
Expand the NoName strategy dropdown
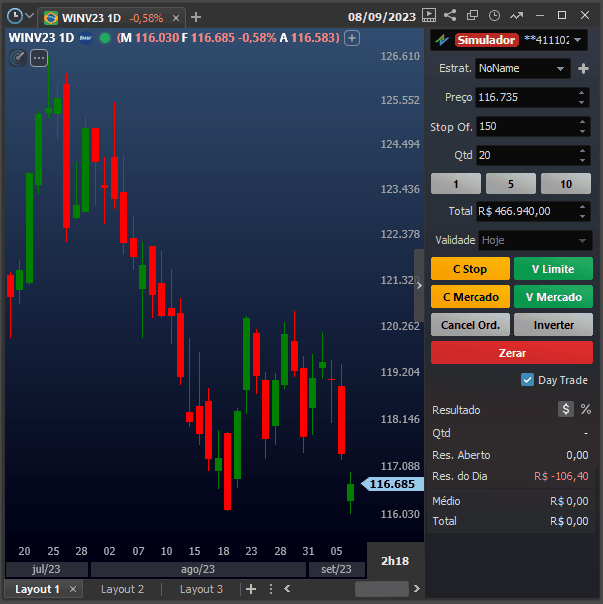tap(522, 69)
